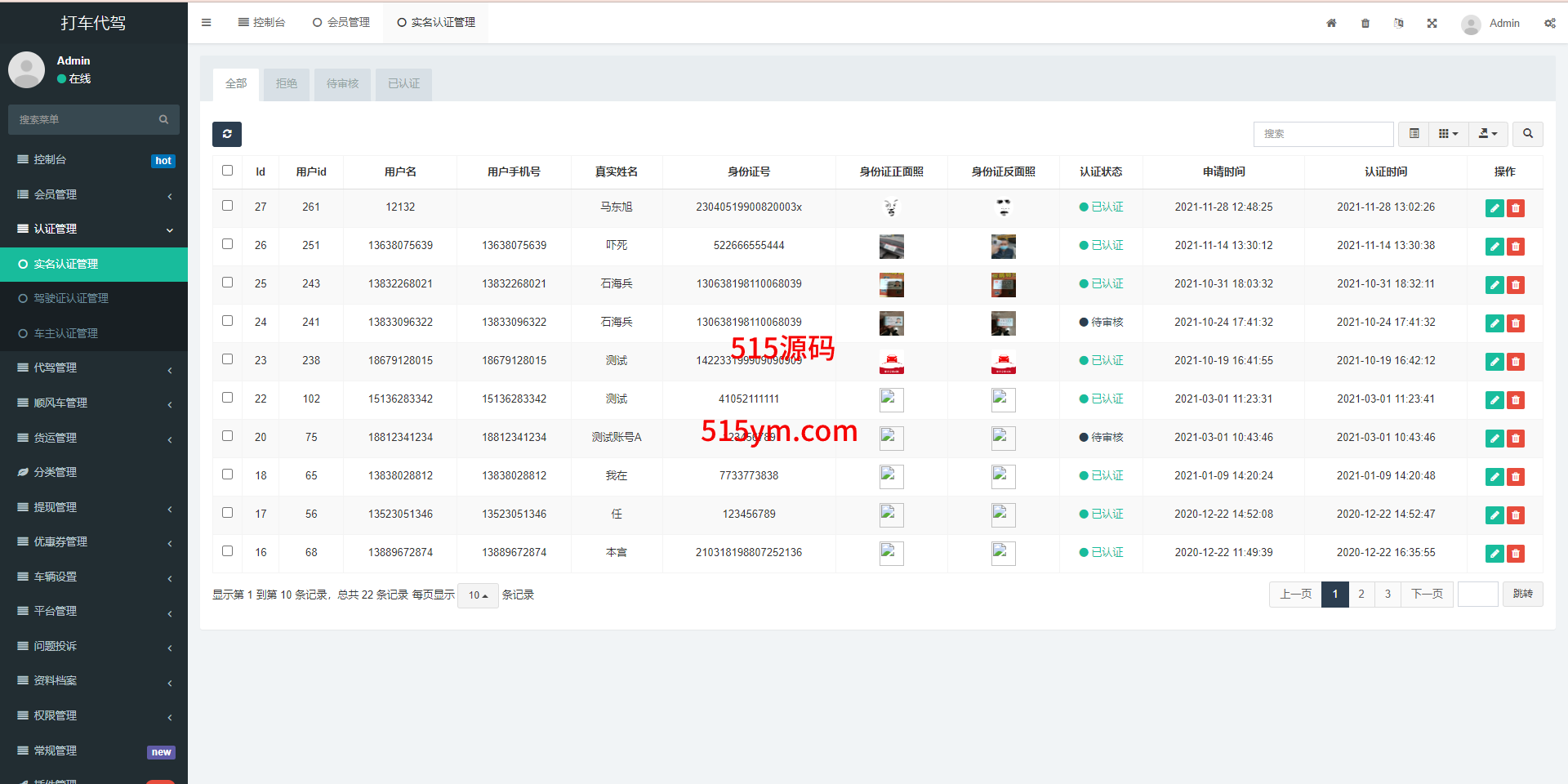
Task: Tick the checkbox for row Id 26
Action: [x=227, y=244]
